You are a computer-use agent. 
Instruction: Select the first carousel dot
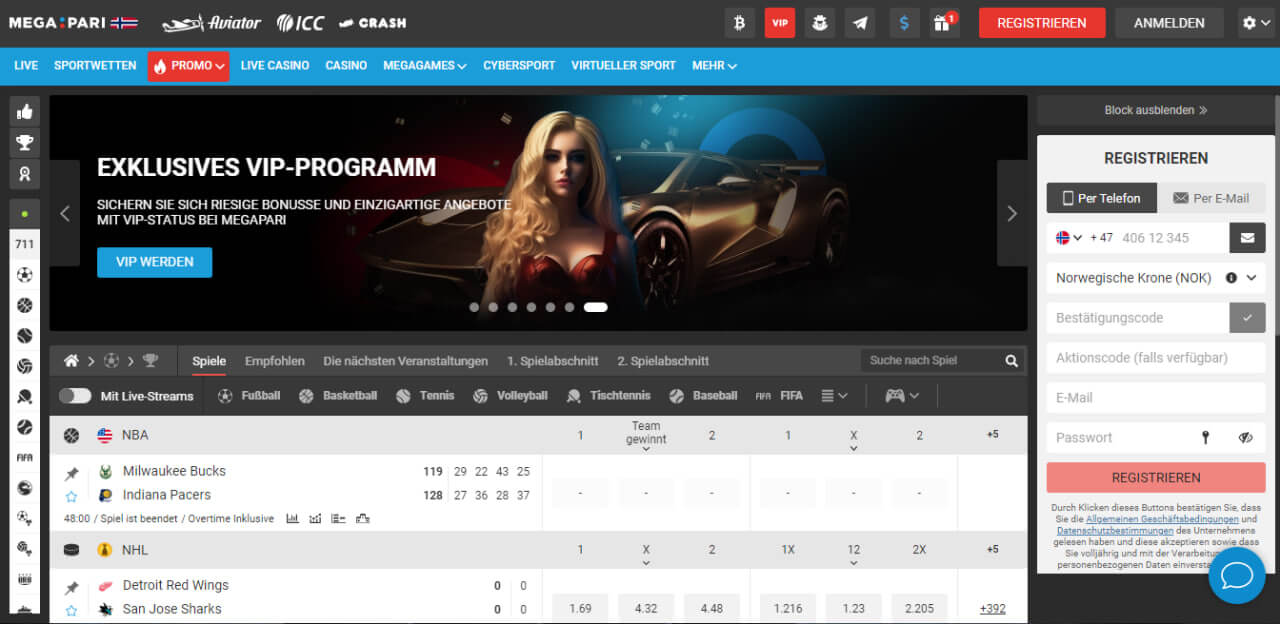point(474,308)
